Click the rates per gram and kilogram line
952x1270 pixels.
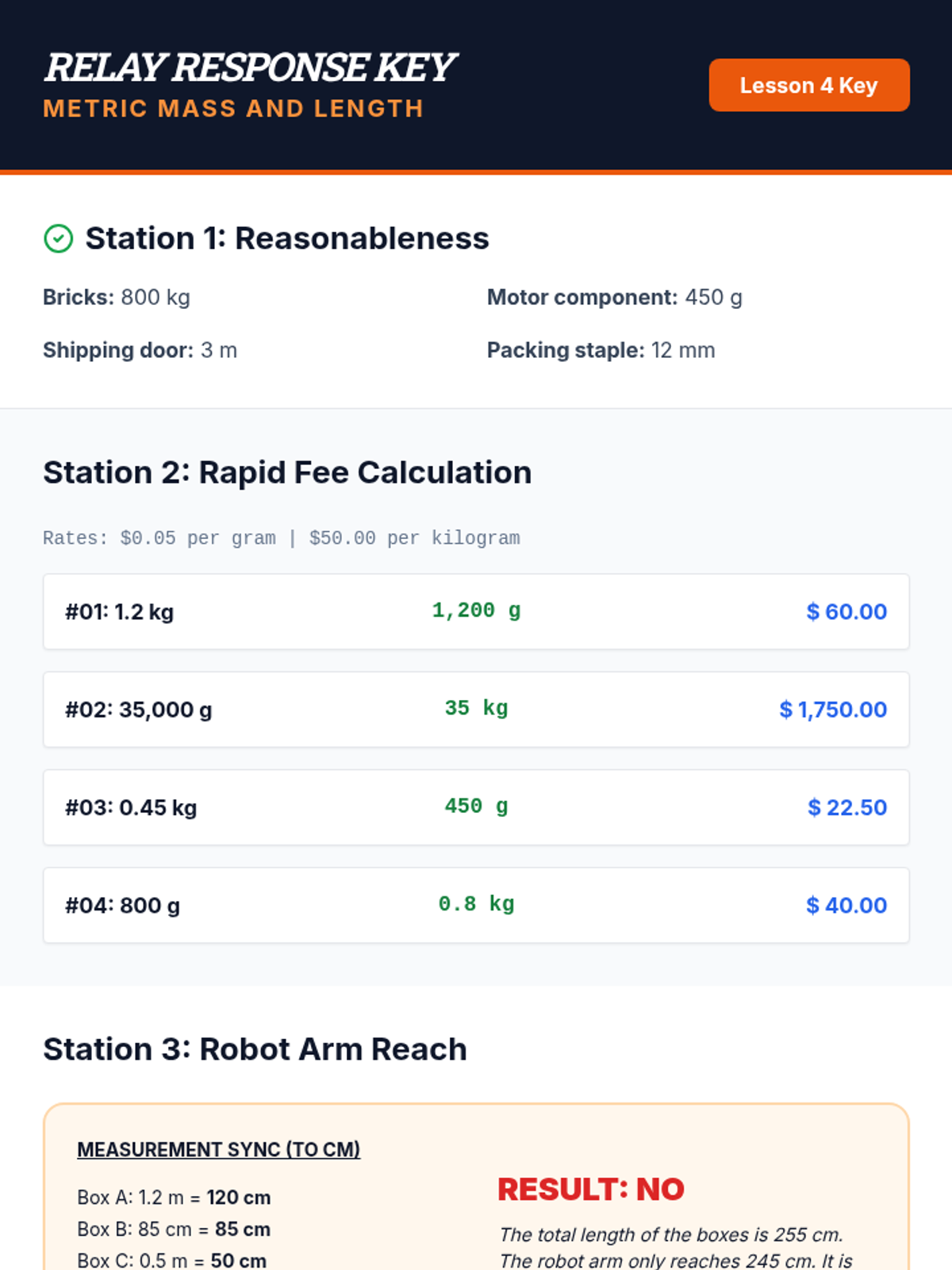(x=281, y=538)
